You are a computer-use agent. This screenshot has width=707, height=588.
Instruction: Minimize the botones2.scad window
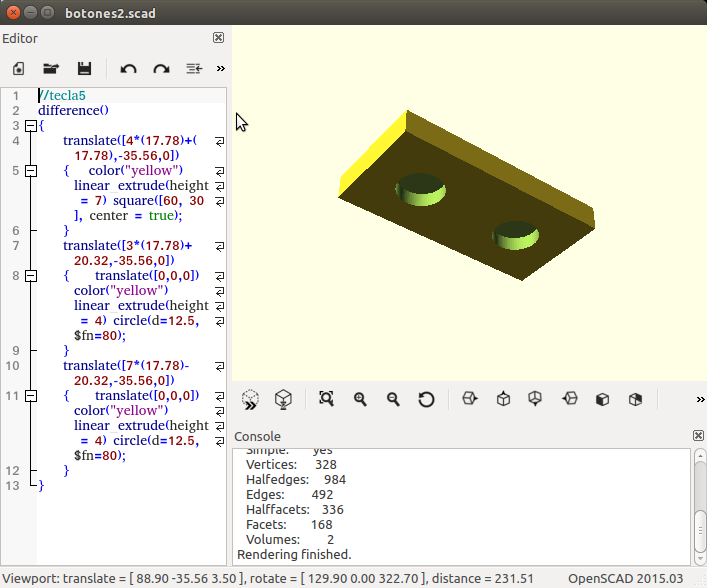tap(30, 13)
